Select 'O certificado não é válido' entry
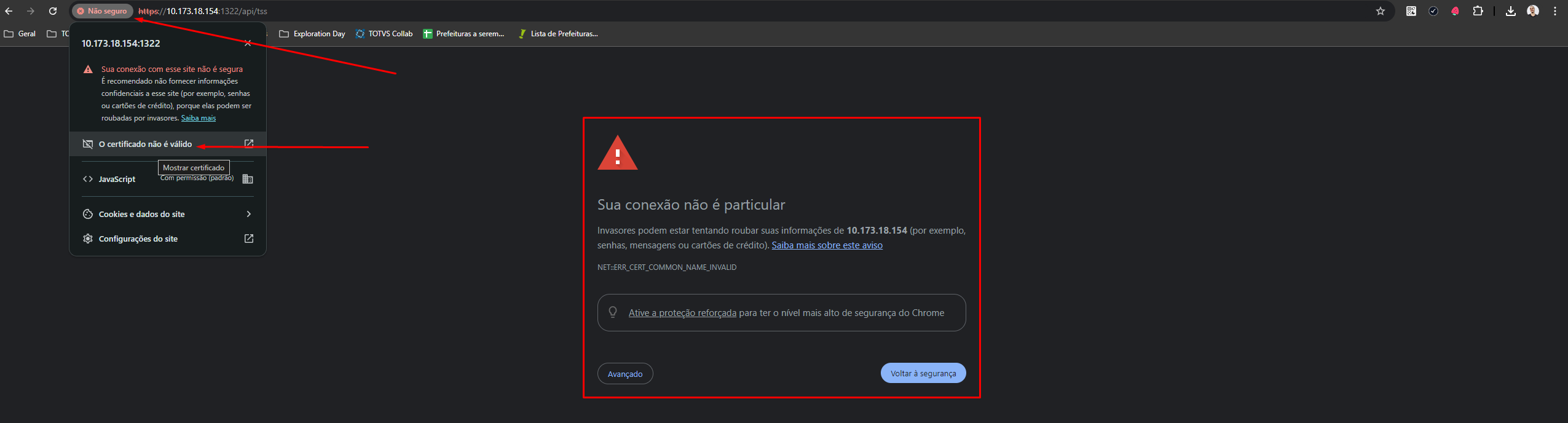This screenshot has height=423, width=1568. pos(168,144)
